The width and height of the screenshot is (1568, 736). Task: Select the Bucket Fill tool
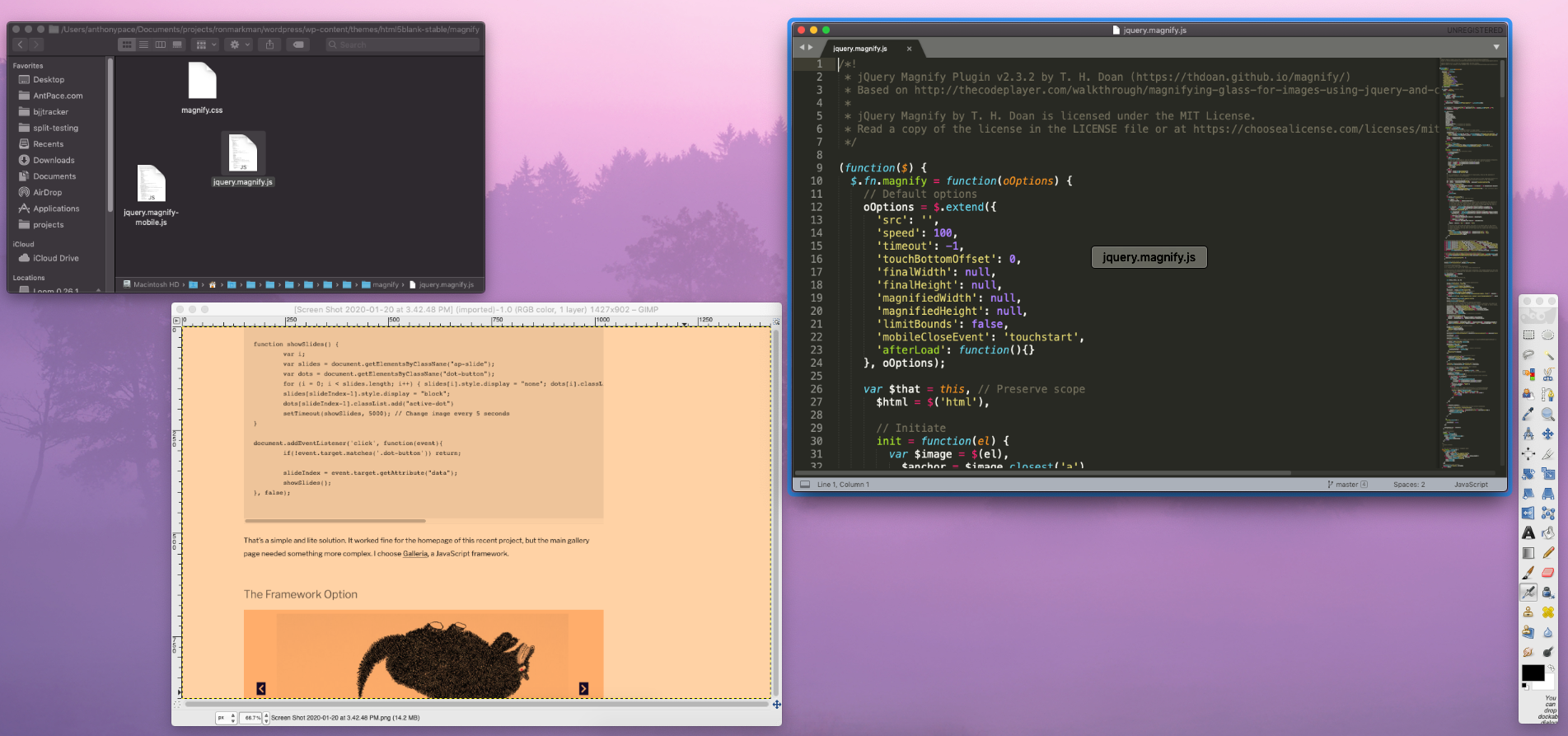1548,532
